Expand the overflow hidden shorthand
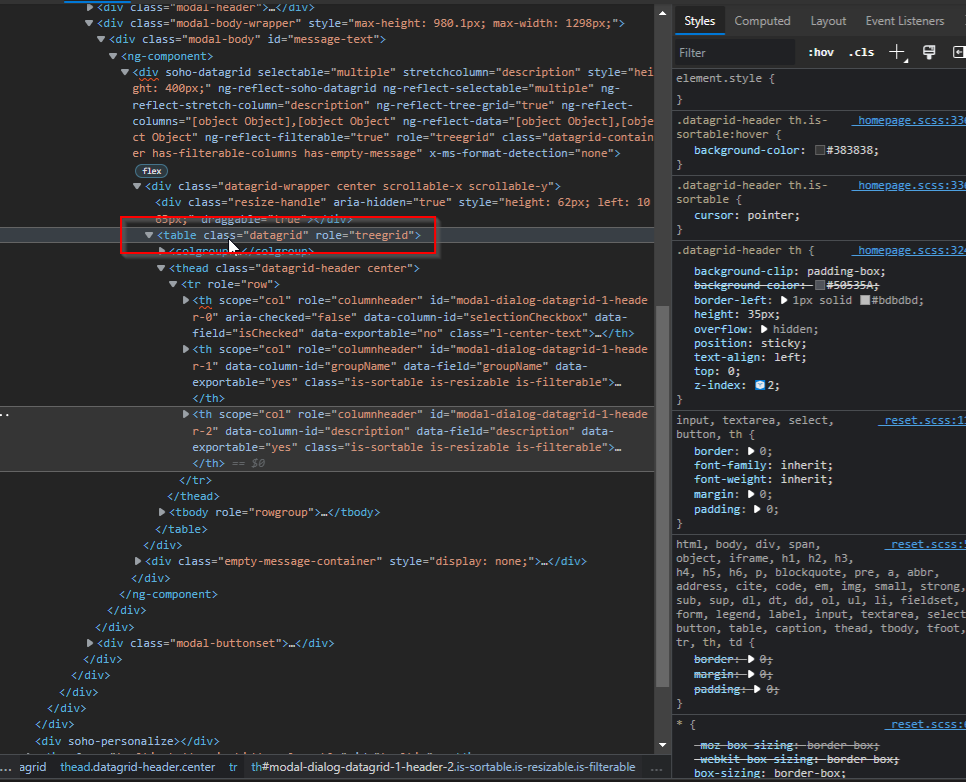Viewport: 966px width, 782px height. click(765, 329)
